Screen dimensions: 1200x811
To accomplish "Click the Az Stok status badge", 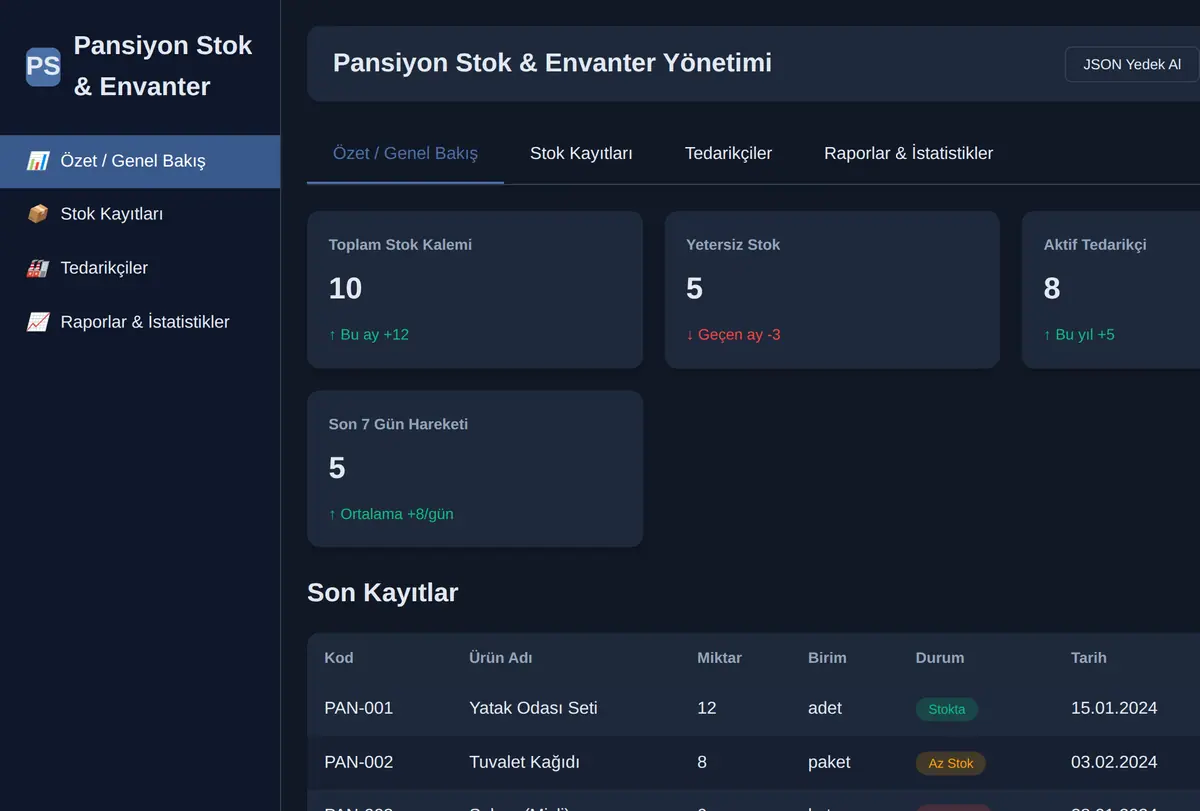I will pos(951,763).
